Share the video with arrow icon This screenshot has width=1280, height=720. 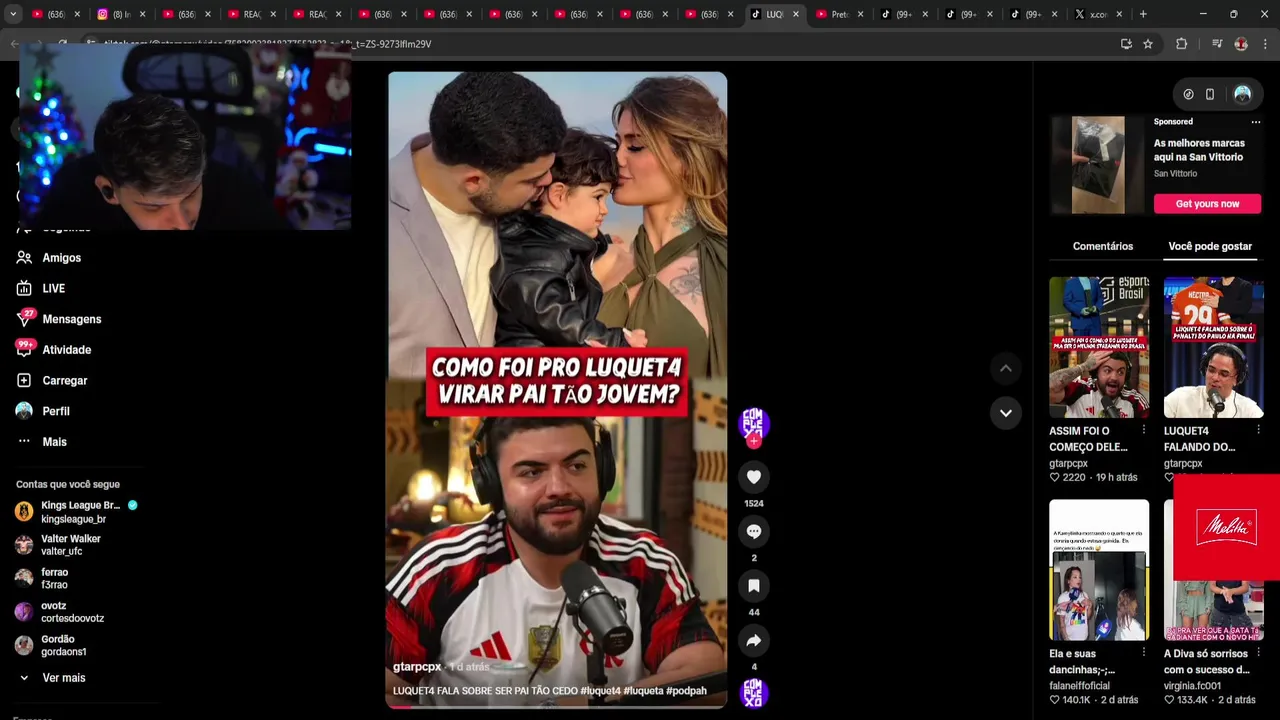tap(754, 640)
